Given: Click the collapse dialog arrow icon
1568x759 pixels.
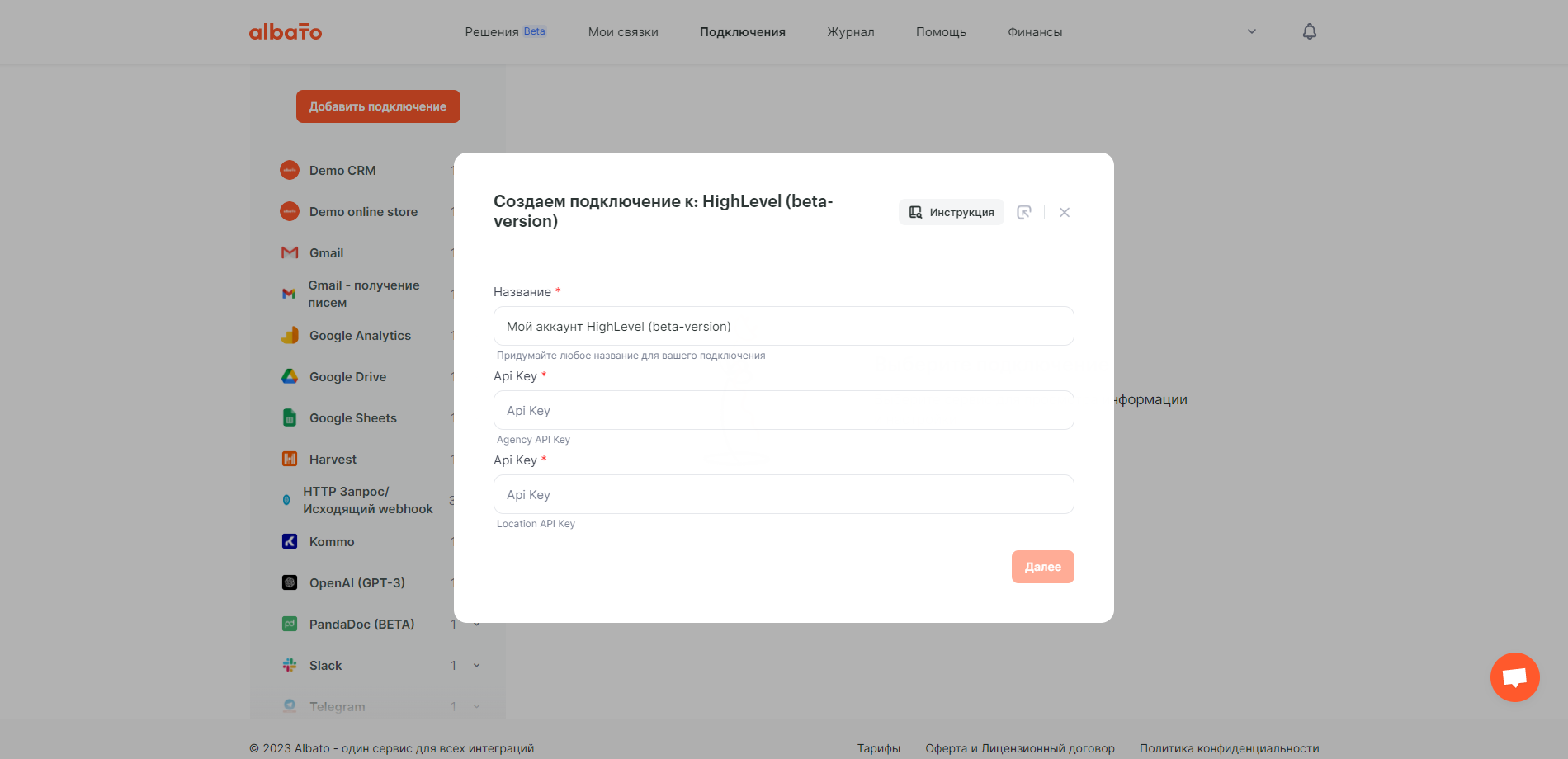Looking at the screenshot, I should [x=1024, y=212].
